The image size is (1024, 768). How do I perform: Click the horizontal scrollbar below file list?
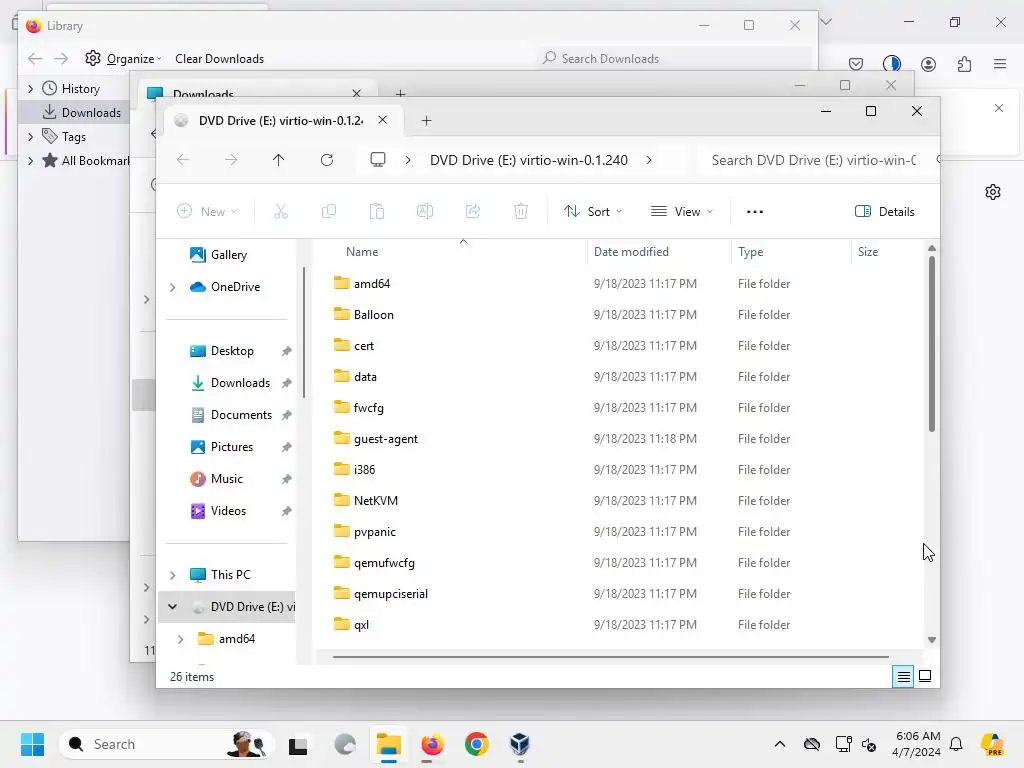[611, 656]
